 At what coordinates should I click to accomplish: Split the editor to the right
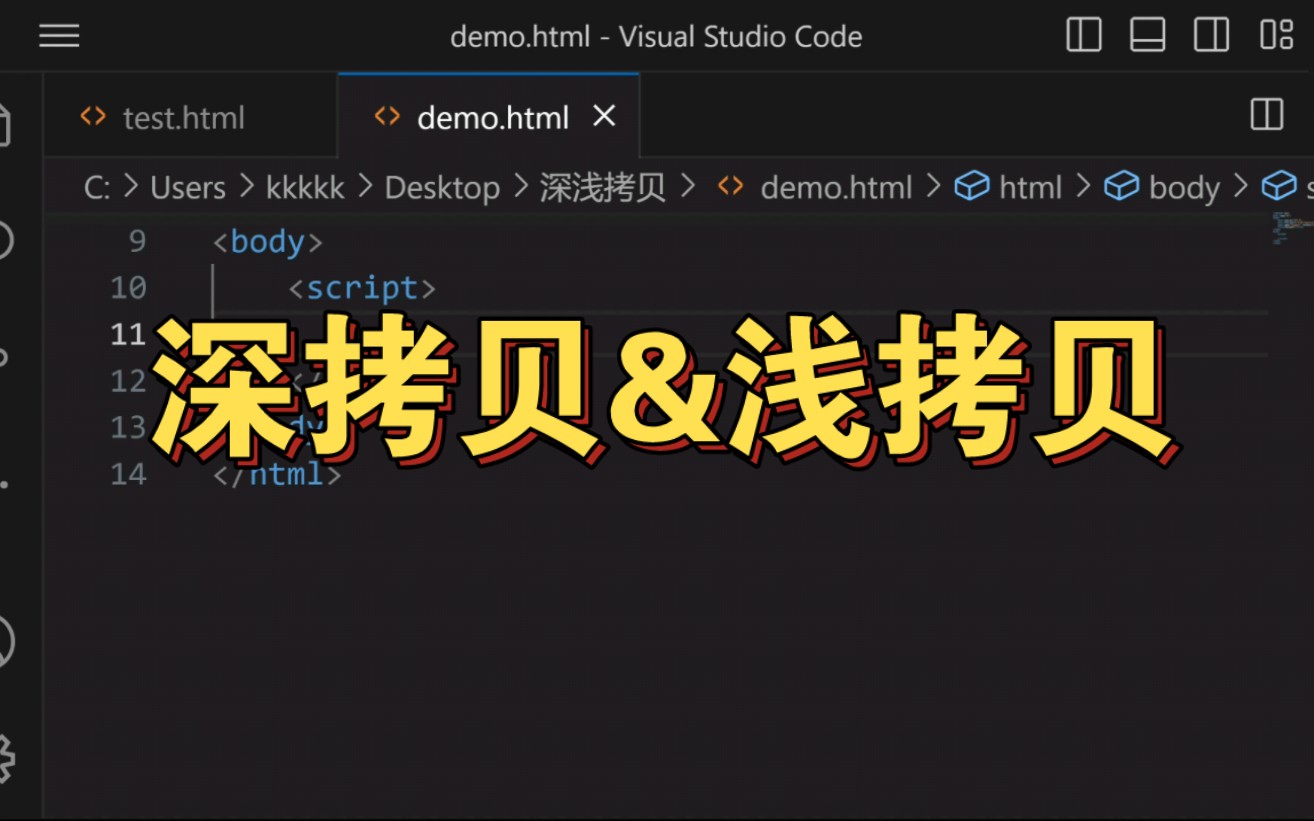click(x=1267, y=115)
